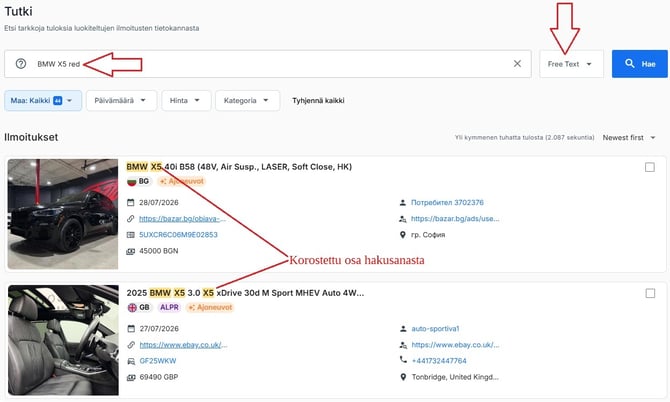The image size is (670, 402).
Task: Open the ebay.co.uk seller profile link
Action: [455, 345]
